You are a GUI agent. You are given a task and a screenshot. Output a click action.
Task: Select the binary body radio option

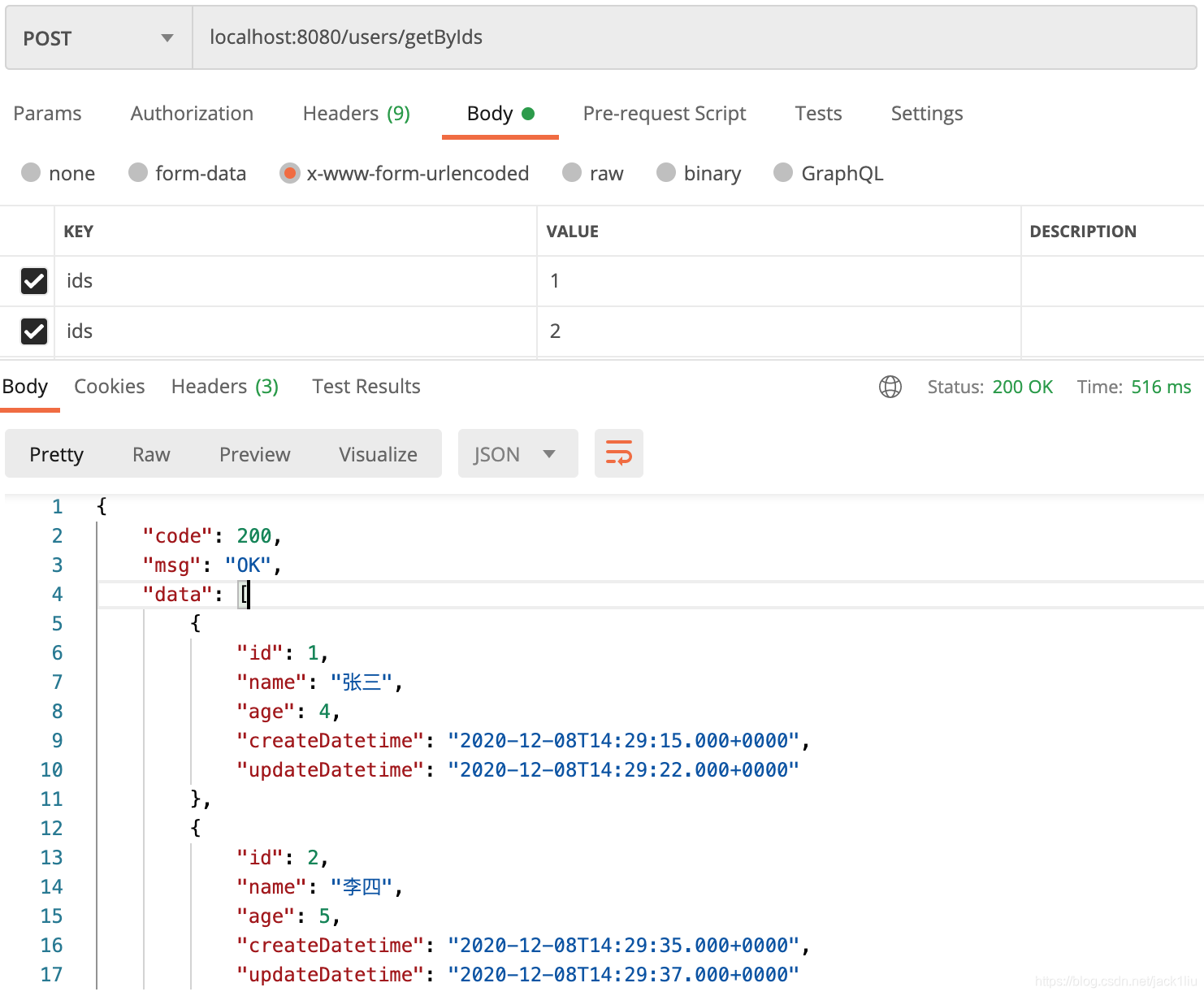[x=666, y=172]
